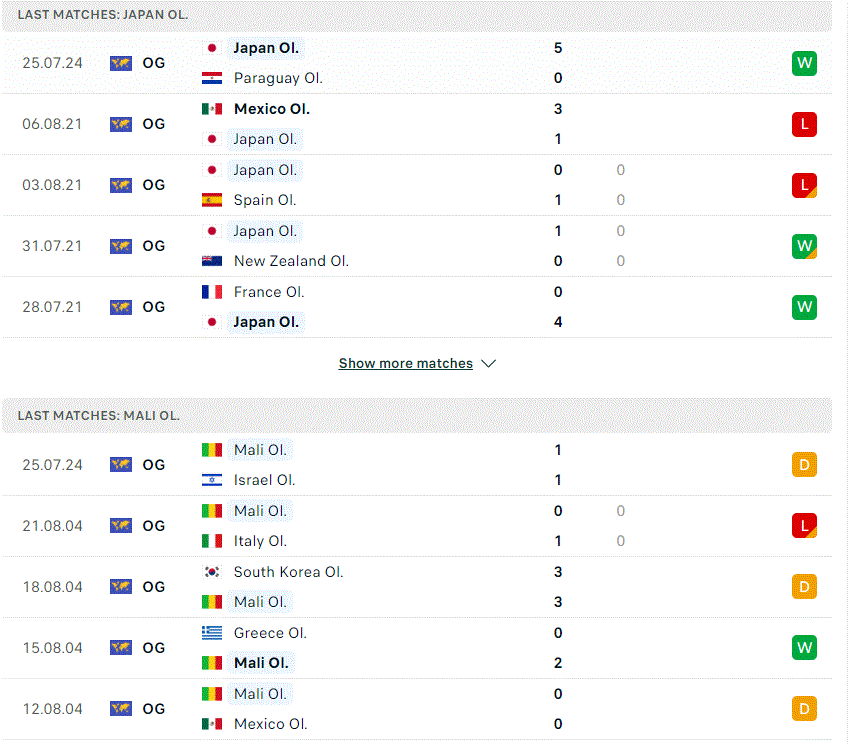This screenshot has width=848, height=744.
Task: Open the New Zealand Ol. team name
Action: pyautogui.click(x=291, y=261)
